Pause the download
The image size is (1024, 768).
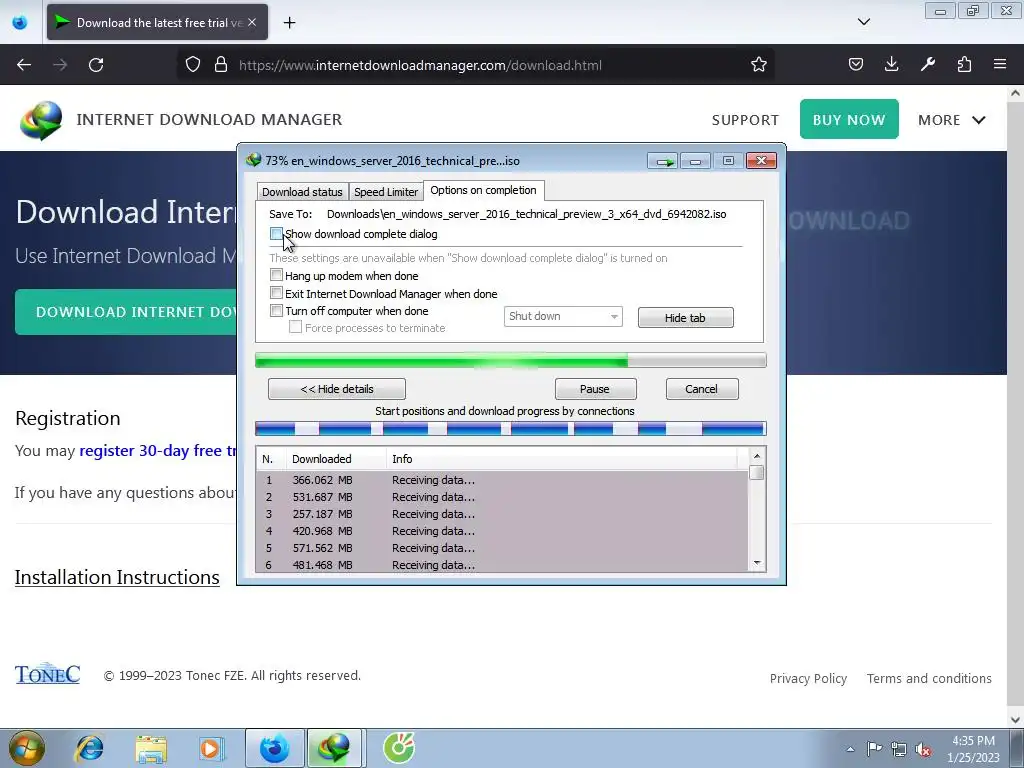point(595,389)
